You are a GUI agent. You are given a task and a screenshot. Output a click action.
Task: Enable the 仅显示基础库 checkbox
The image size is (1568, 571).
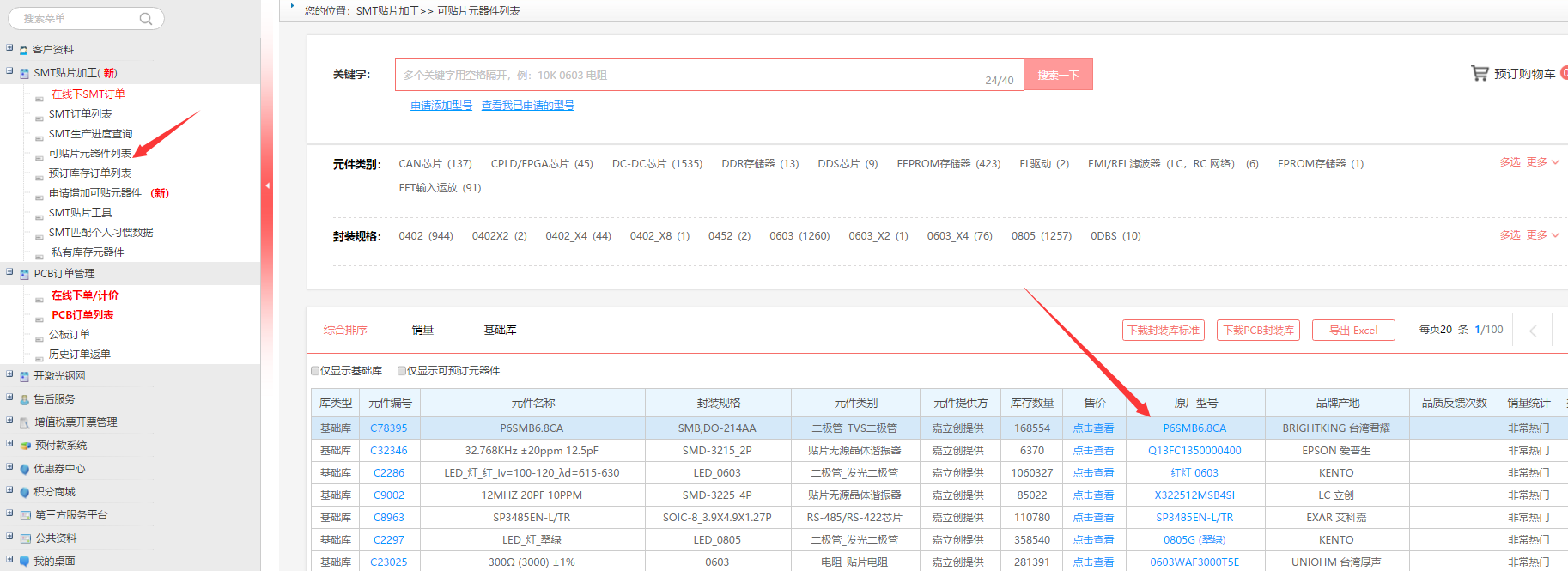click(x=315, y=371)
